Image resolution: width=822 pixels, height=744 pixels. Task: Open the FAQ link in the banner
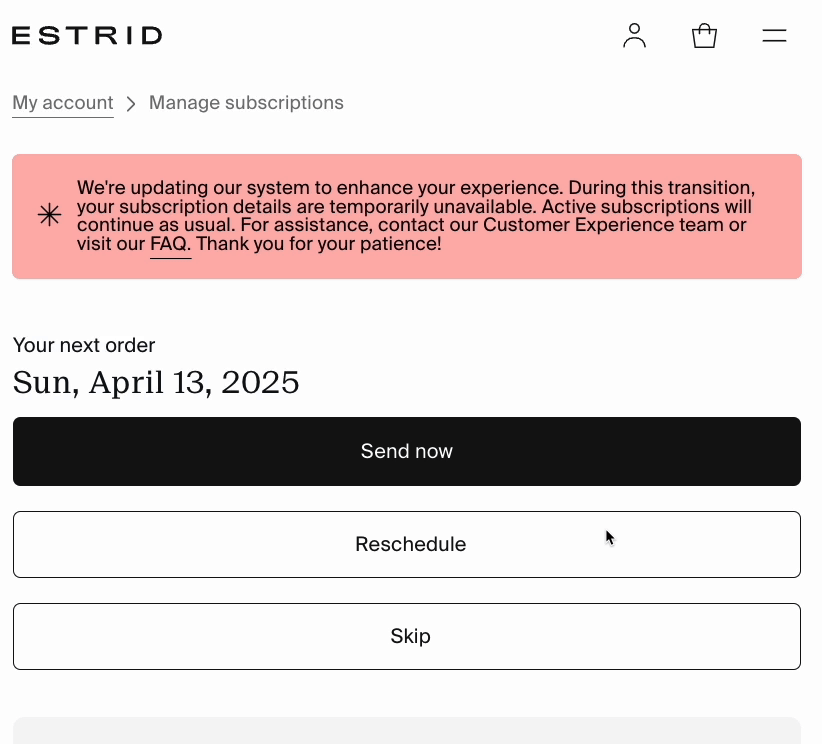pos(169,244)
